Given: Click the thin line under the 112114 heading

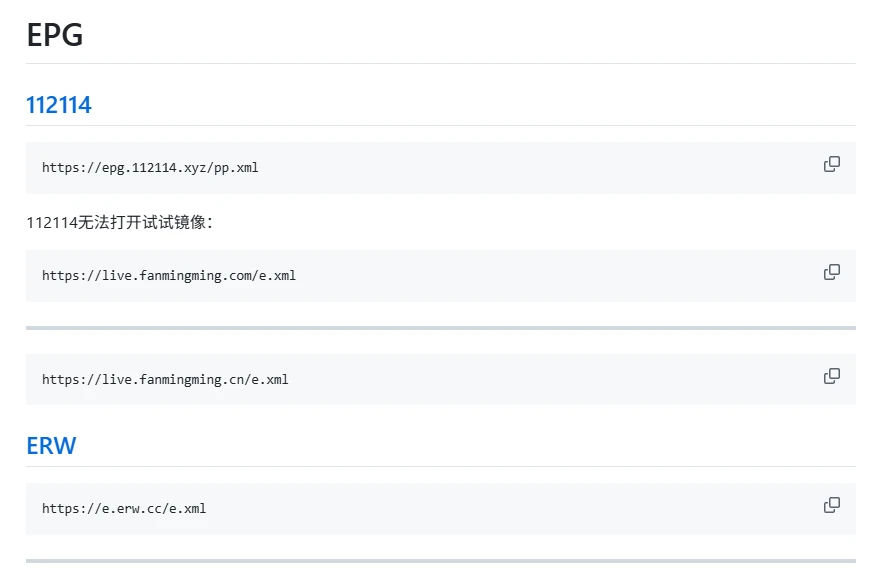Looking at the screenshot, I should tap(440, 125).
